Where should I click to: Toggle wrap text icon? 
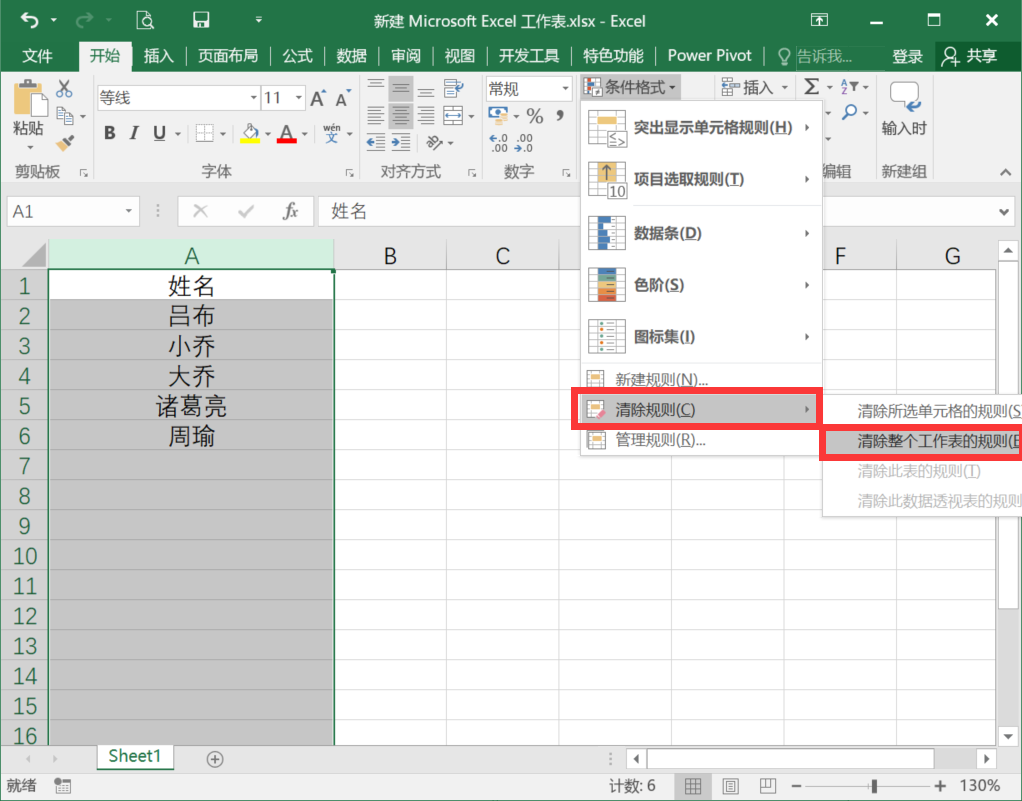click(453, 88)
